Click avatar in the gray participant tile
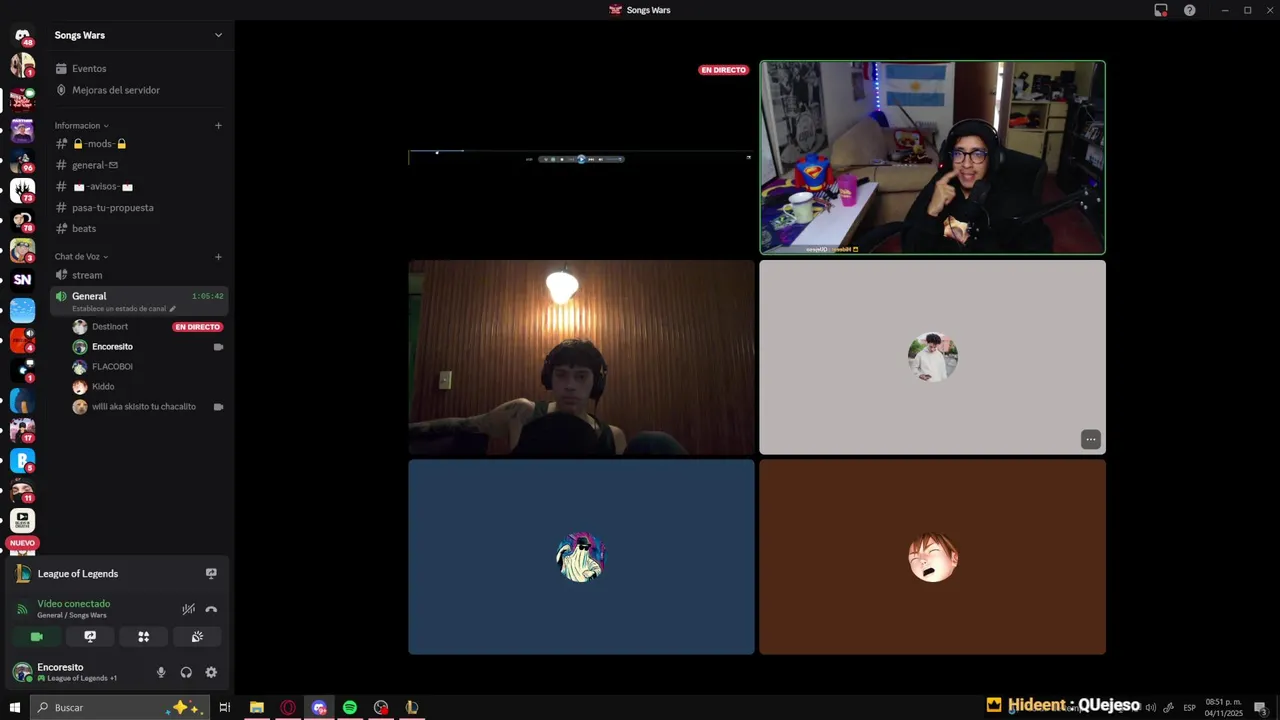This screenshot has height=720, width=1280. click(932, 358)
